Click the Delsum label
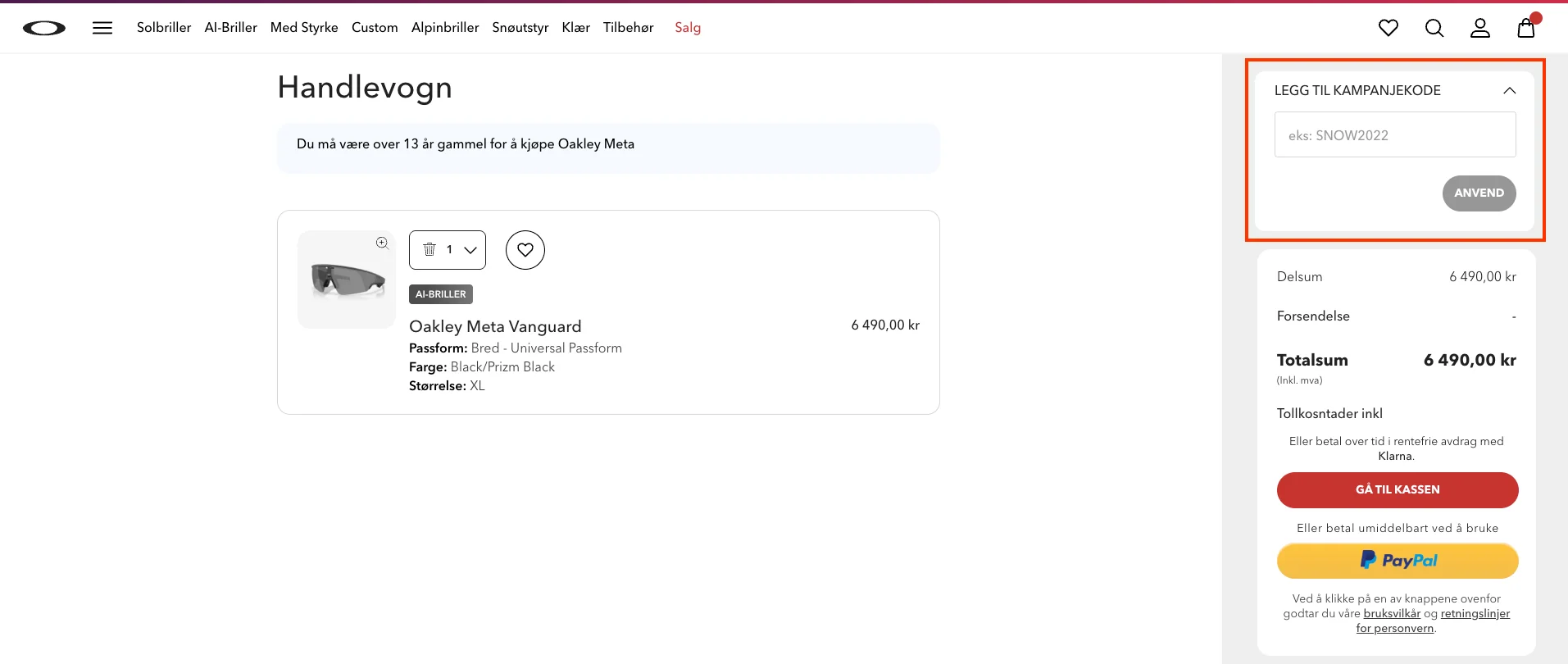 [x=1299, y=277]
